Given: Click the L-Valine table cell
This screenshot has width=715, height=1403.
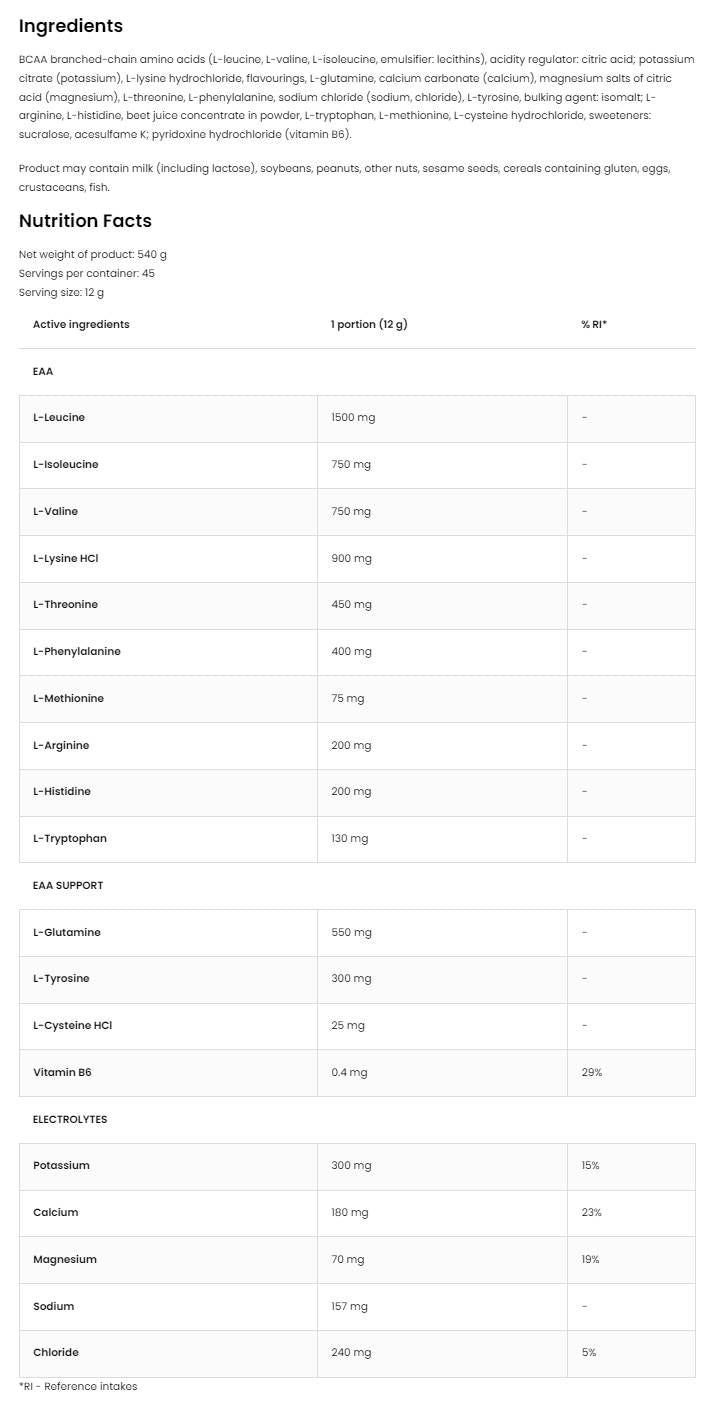Looking at the screenshot, I should coord(55,511).
